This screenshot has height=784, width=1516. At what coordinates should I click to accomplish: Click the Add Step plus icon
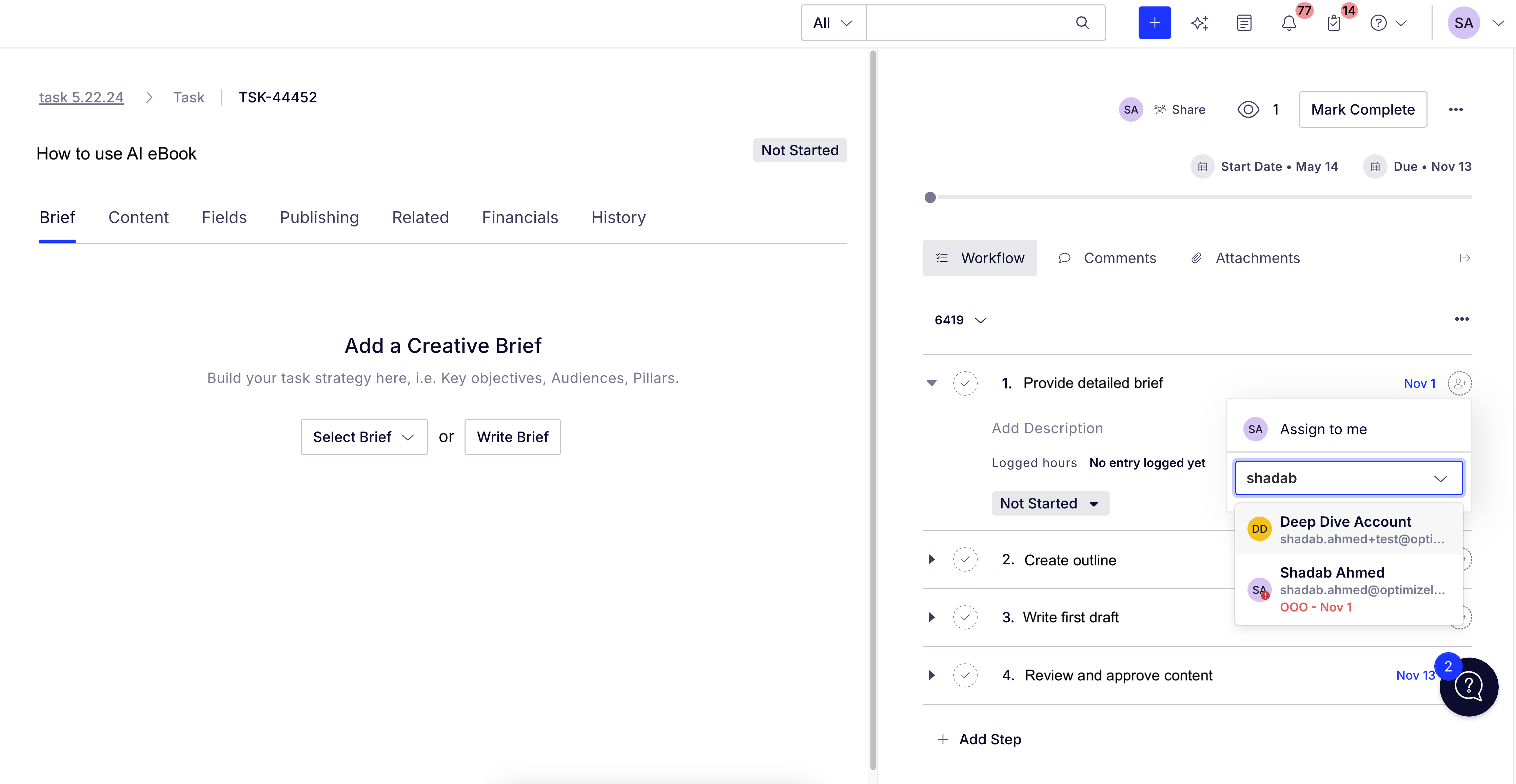943,739
